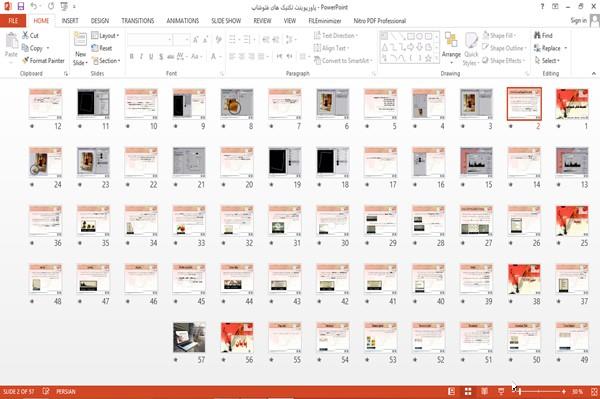
Task: Click the Sign in link
Action: point(578,21)
